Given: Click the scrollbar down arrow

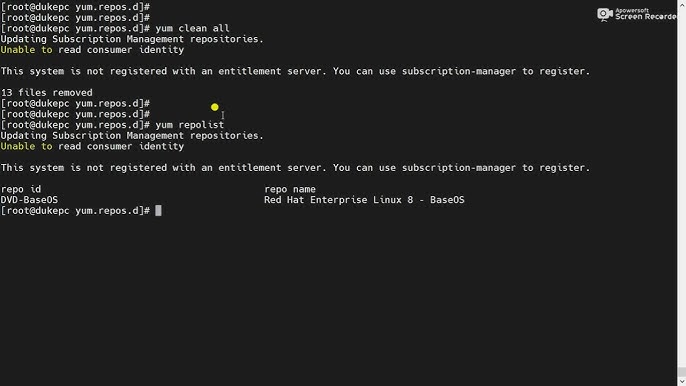Looking at the screenshot, I should coord(682,382).
